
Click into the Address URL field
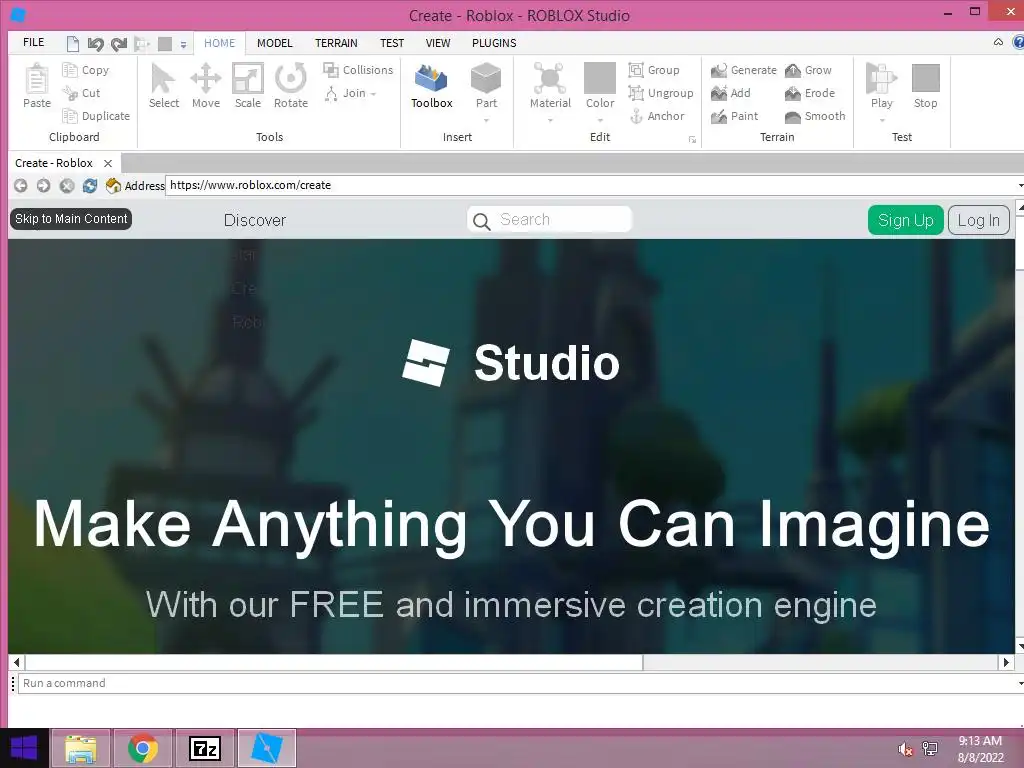[x=591, y=185]
